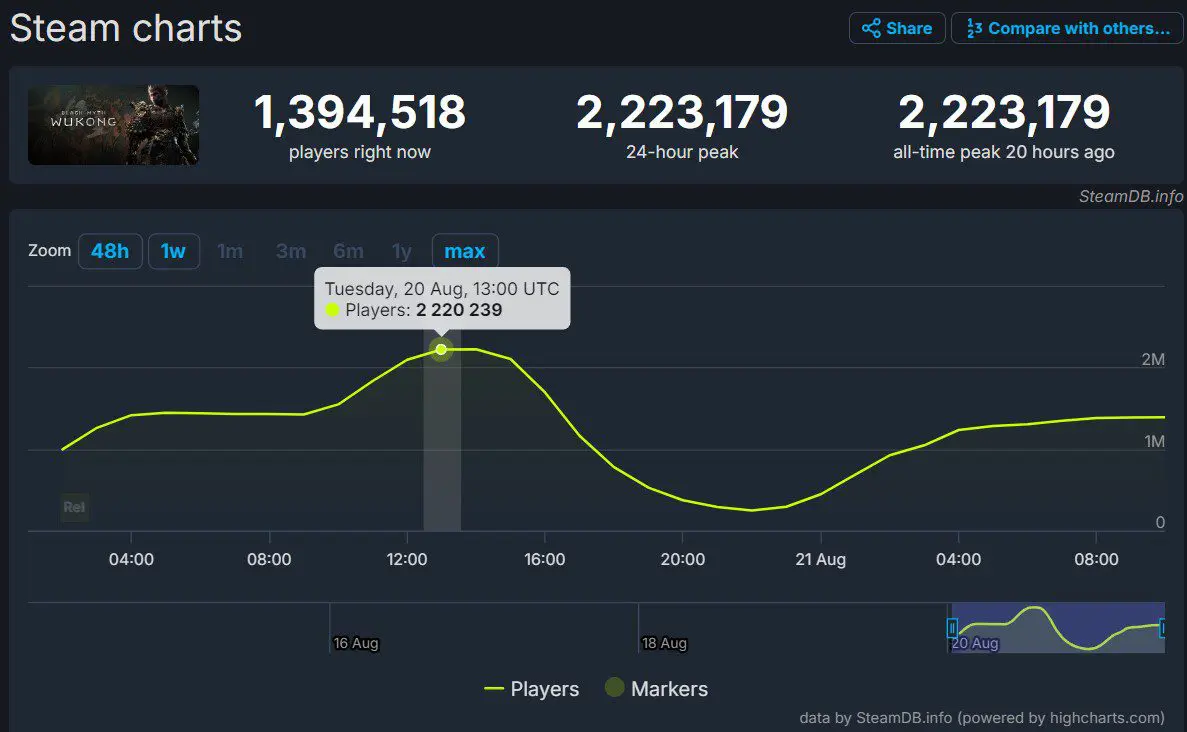Click the 12:00 x-axis label
This screenshot has height=732, width=1187.
(x=407, y=559)
